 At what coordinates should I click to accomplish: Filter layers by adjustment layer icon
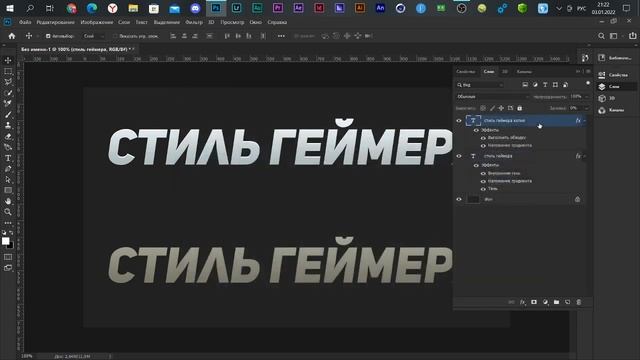click(x=535, y=85)
